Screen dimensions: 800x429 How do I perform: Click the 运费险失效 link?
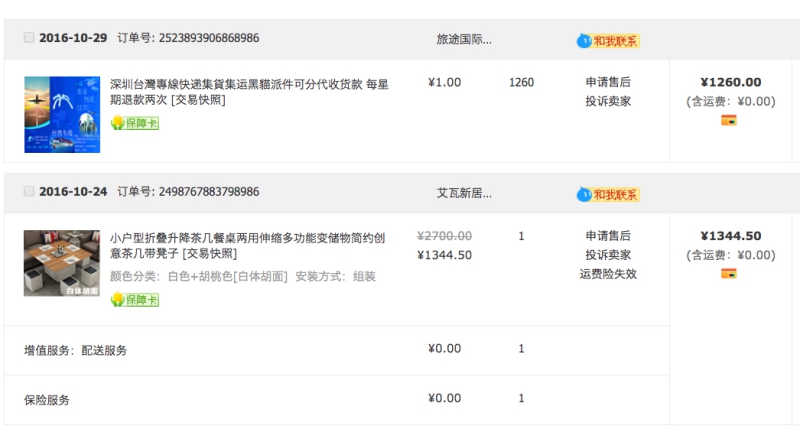[608, 274]
